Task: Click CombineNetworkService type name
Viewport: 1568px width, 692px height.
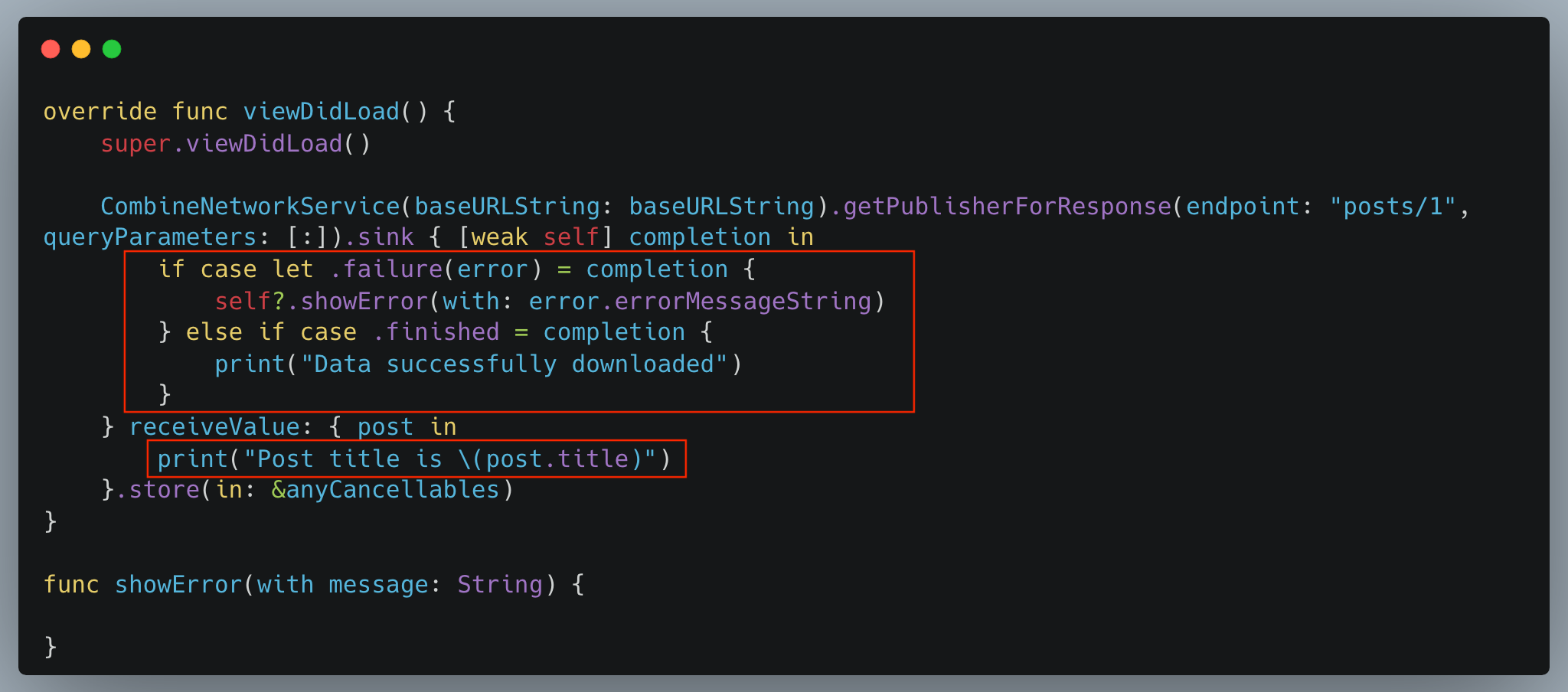Action: click(x=250, y=207)
